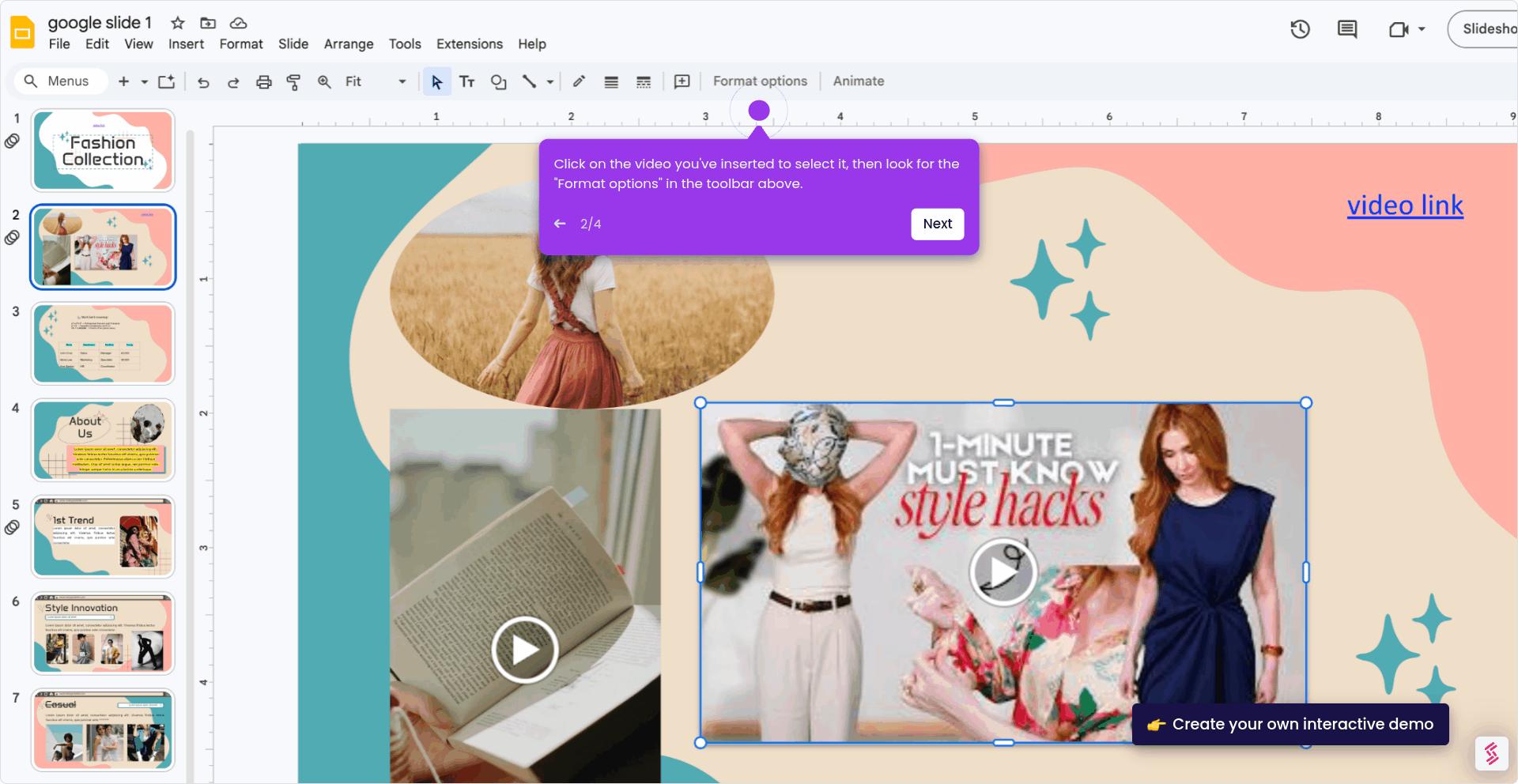Select slide 7 Casual thumbnail
Screen dimensions: 1518x784
(x=103, y=730)
